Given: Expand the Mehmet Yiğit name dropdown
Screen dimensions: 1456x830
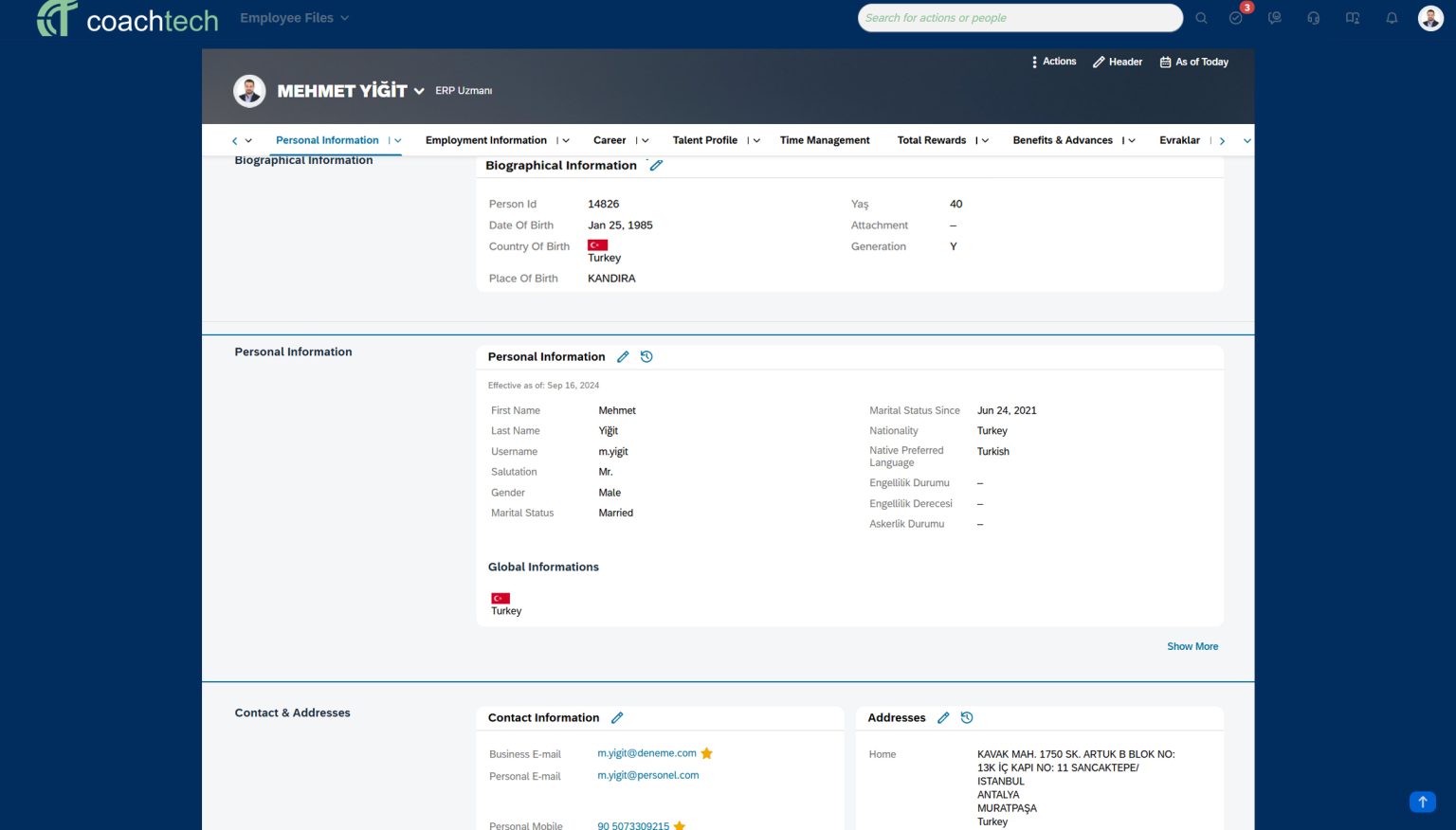Looking at the screenshot, I should click(419, 92).
